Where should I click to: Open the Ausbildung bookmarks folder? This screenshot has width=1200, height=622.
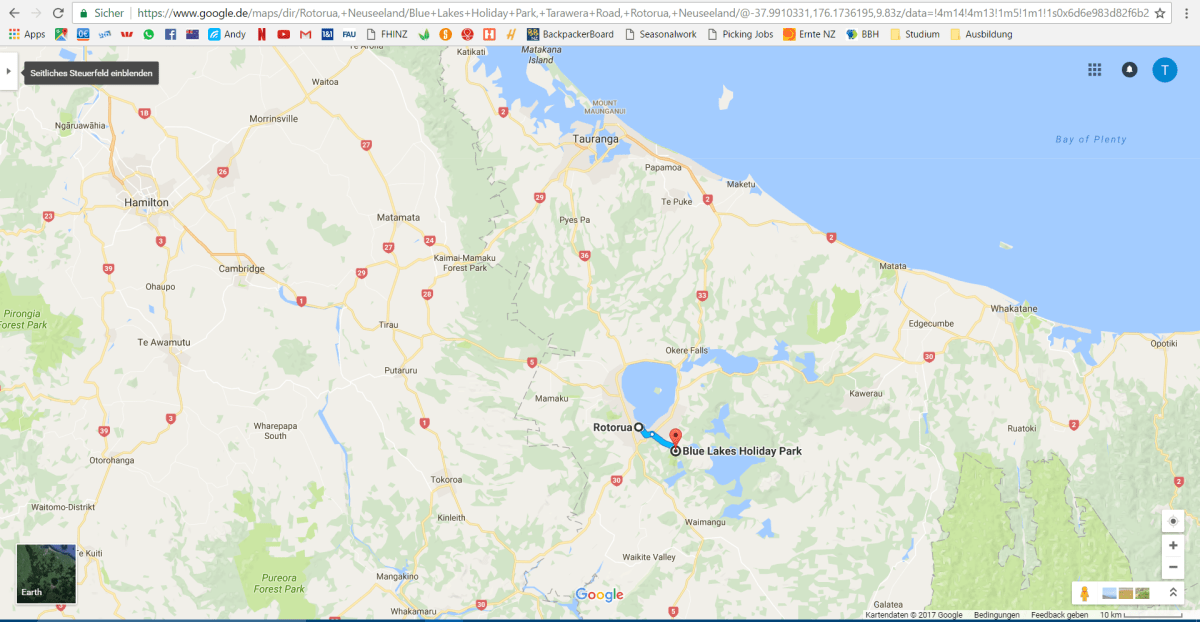981,34
